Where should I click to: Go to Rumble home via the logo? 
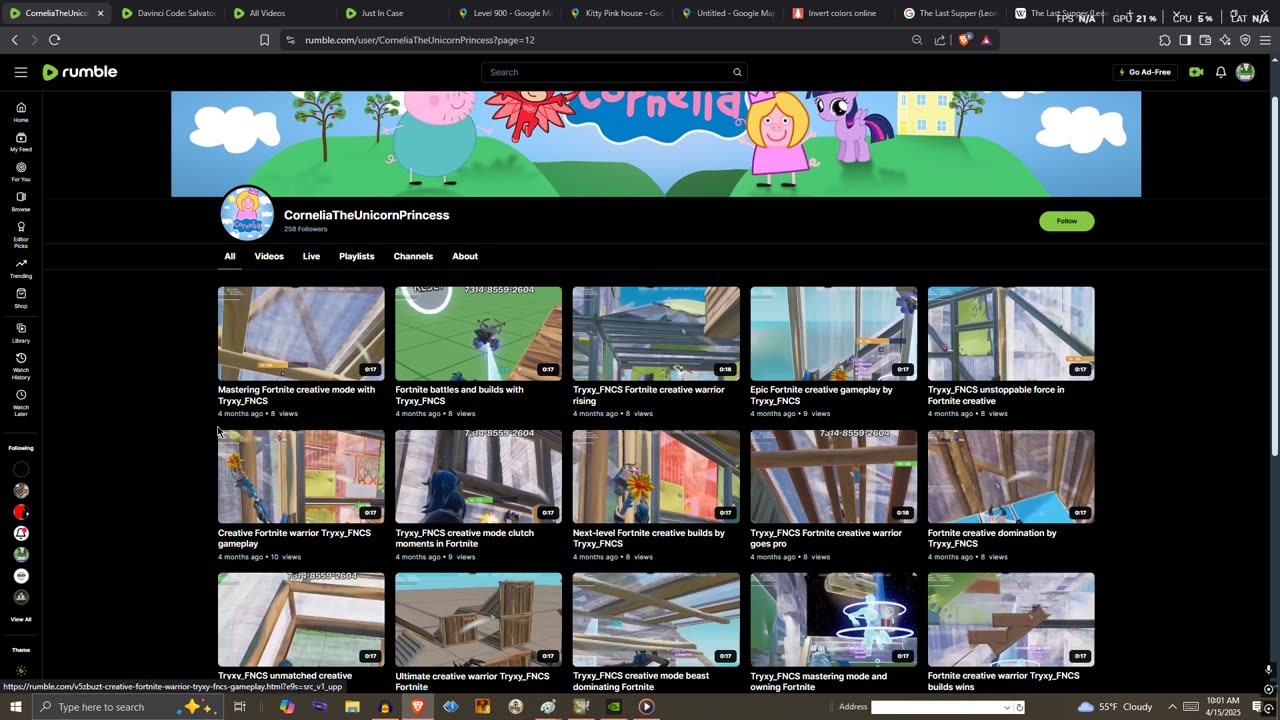pos(80,72)
